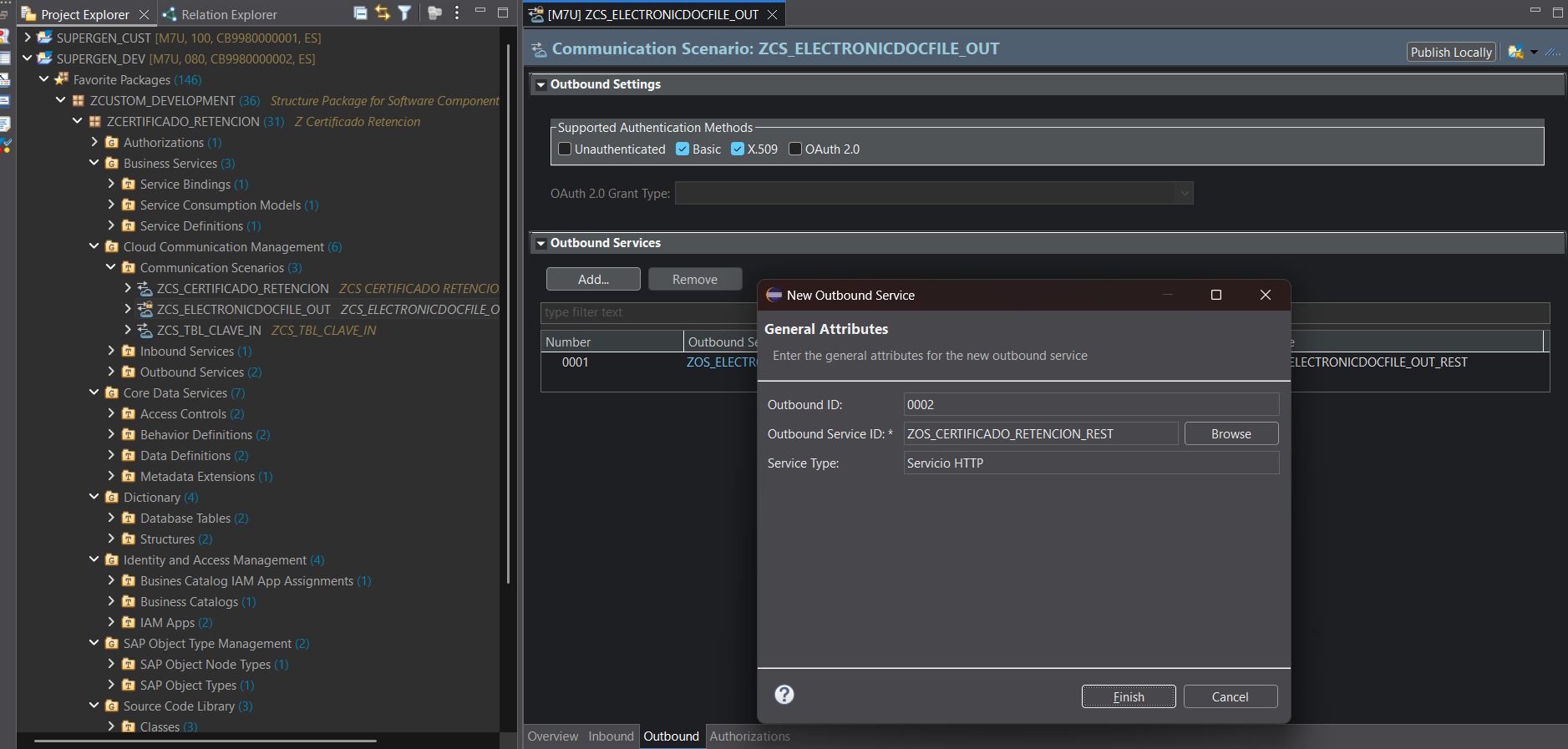Click Finish in New Outbound Service dialog
Image resolution: width=1568 pixels, height=749 pixels.
[x=1129, y=696]
